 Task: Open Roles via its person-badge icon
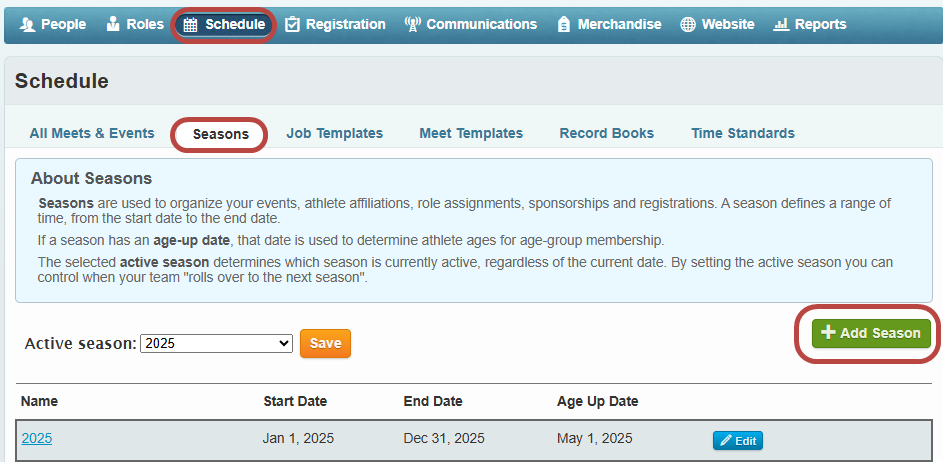click(x=113, y=24)
